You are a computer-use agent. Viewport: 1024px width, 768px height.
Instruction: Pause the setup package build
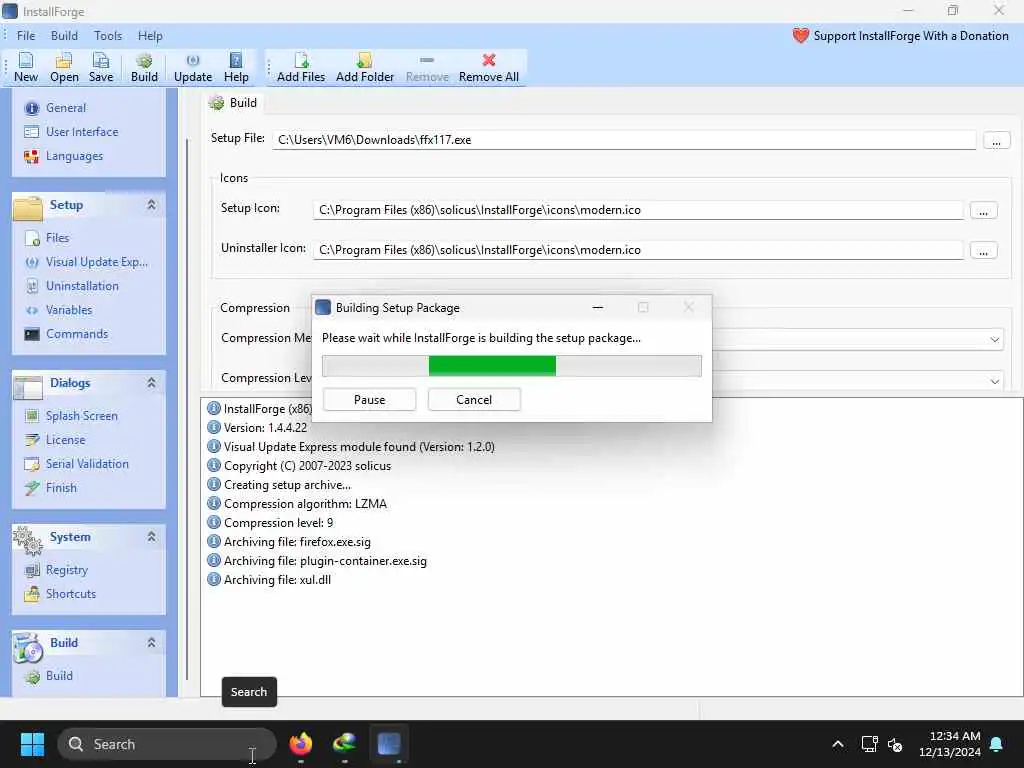[x=369, y=400]
